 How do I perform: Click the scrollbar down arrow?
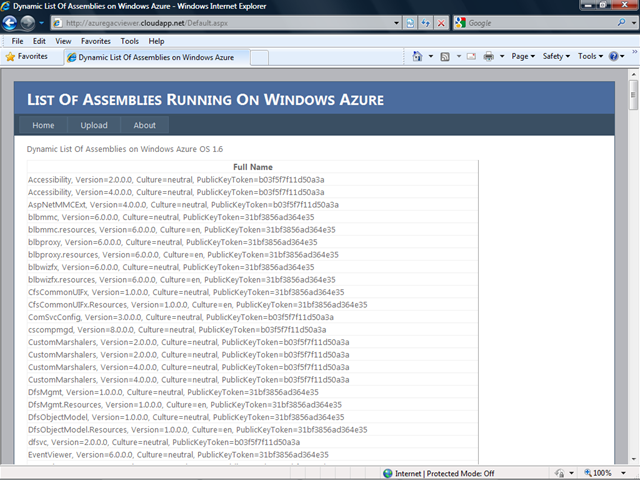(x=633, y=459)
